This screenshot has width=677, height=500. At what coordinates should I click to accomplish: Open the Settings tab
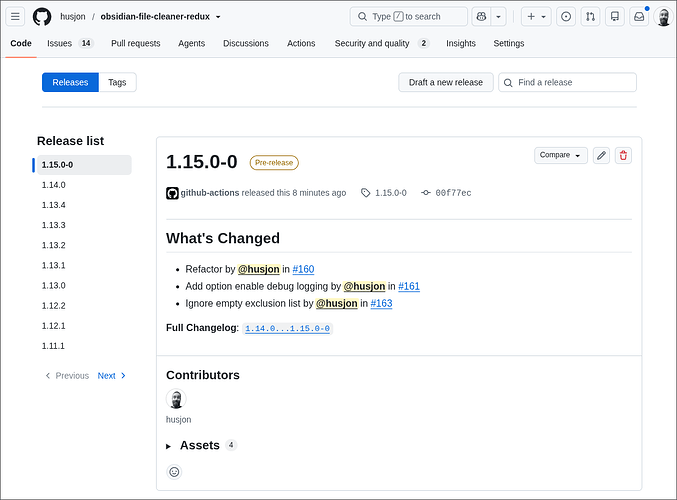coord(509,43)
